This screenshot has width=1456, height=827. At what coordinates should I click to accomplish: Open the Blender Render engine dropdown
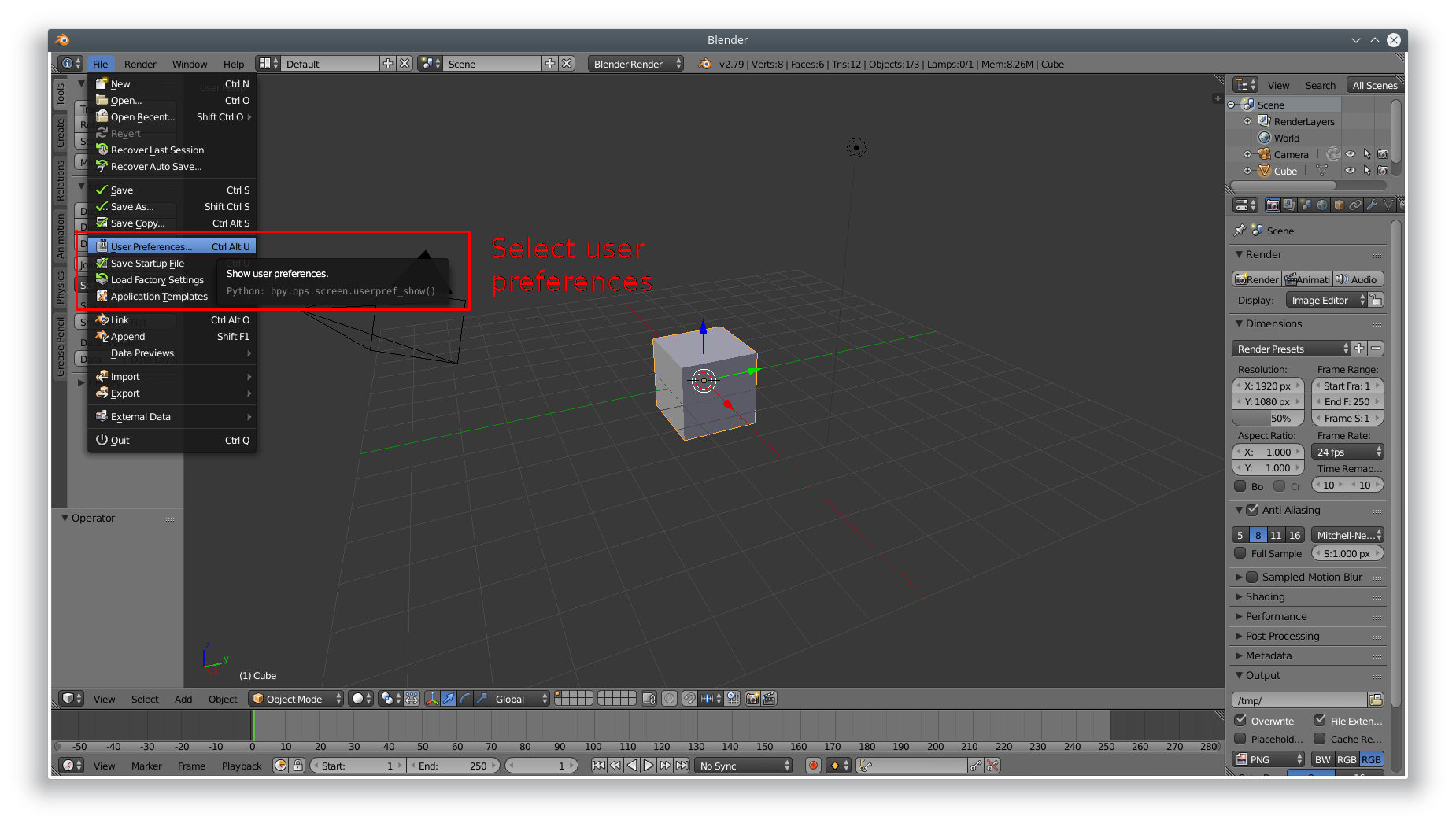pyautogui.click(x=636, y=64)
